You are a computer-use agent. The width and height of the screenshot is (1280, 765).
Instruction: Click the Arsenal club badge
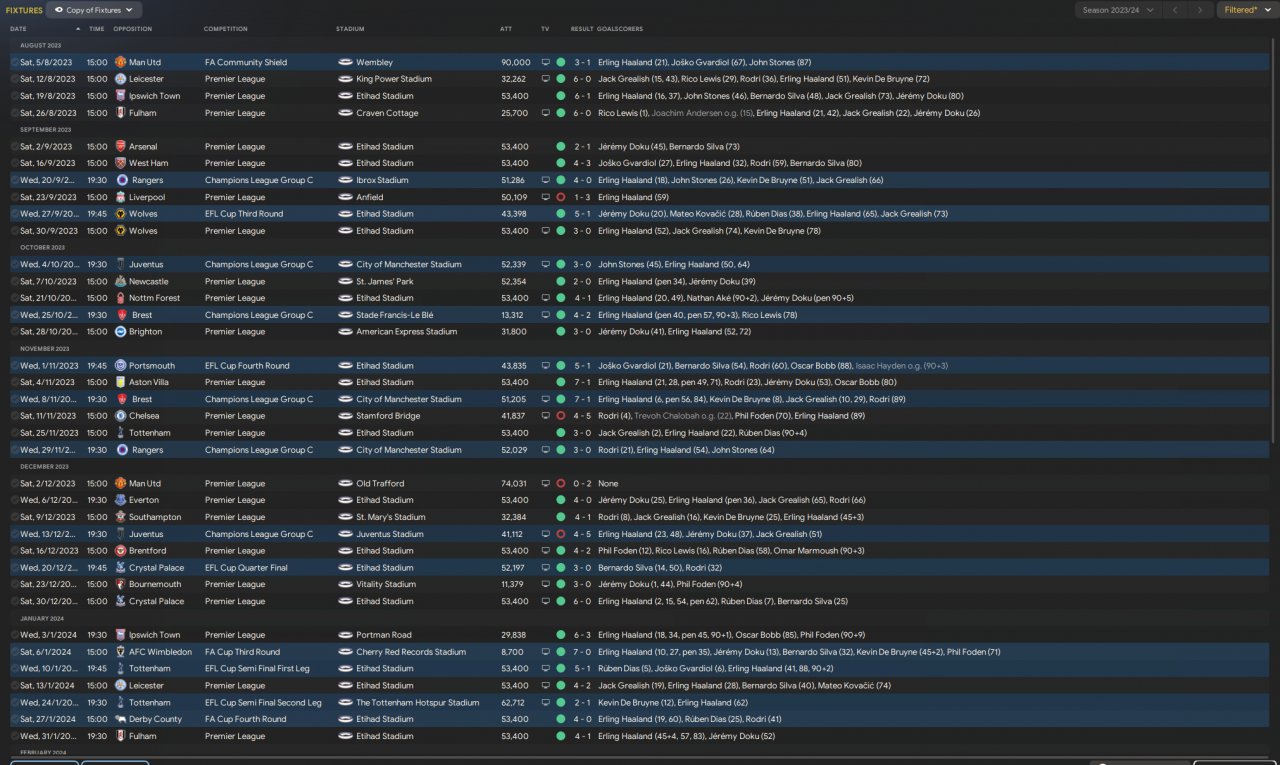pyautogui.click(x=120, y=147)
